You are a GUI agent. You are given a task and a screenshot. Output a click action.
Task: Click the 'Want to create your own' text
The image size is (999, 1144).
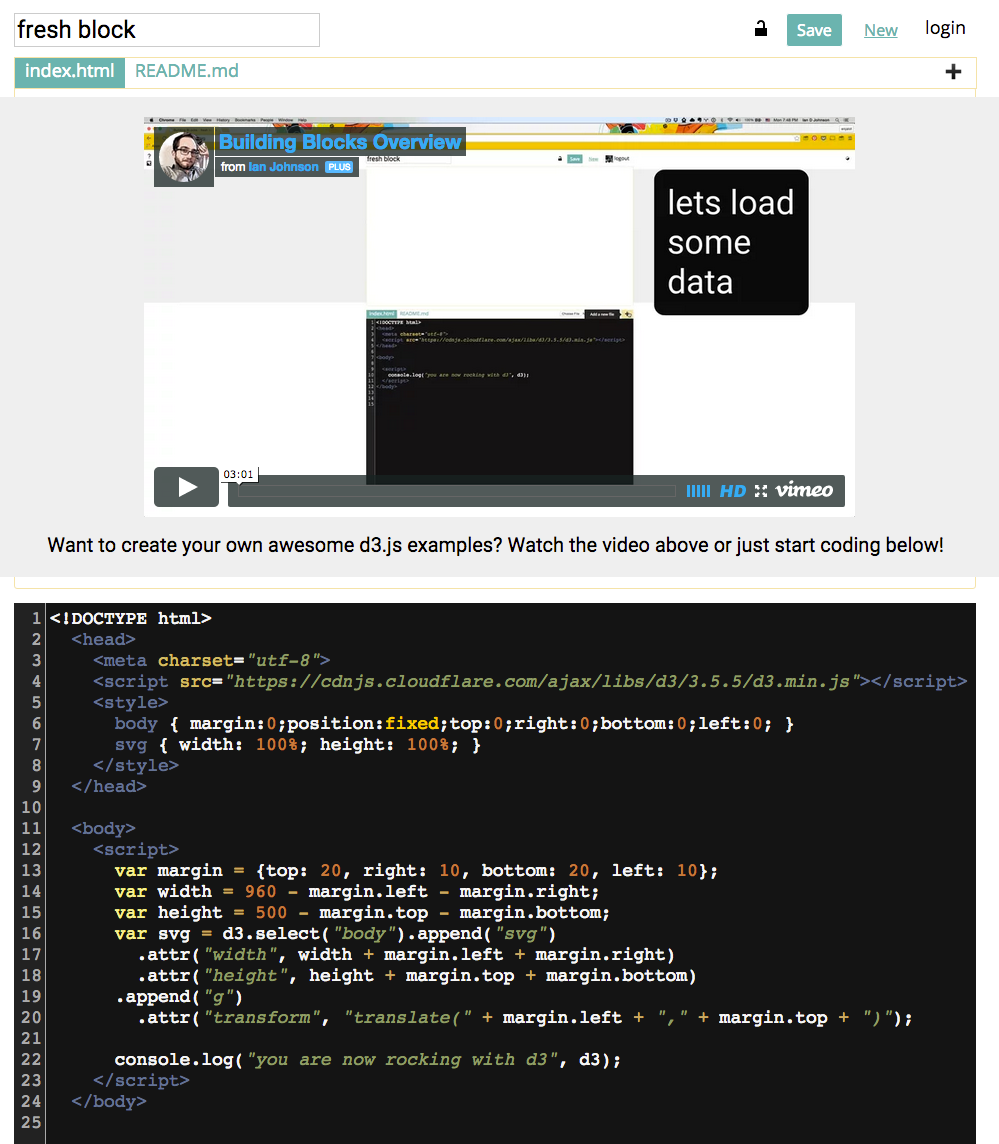point(495,545)
